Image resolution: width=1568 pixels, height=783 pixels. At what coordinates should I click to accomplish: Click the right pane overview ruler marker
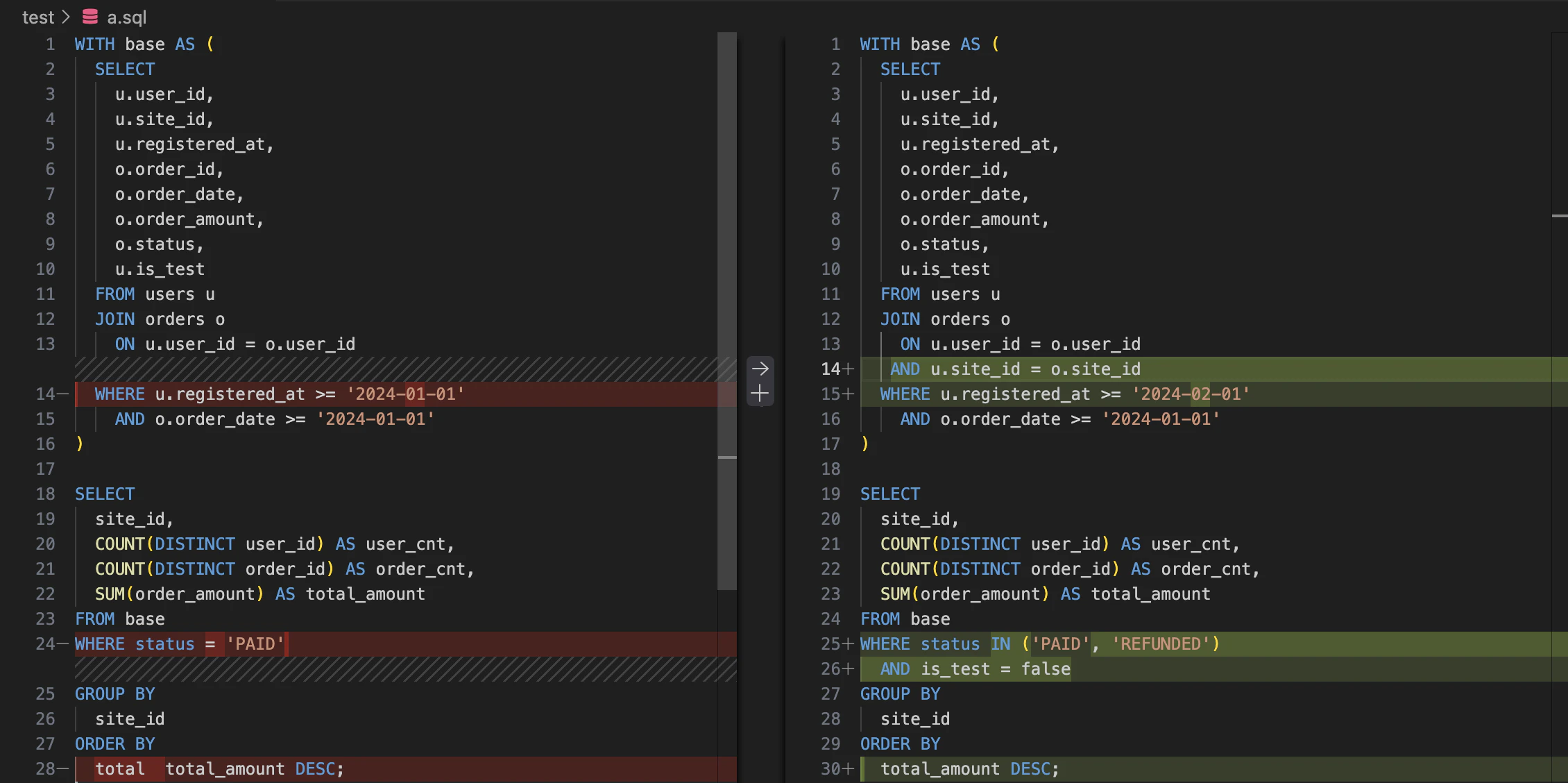tap(1559, 217)
